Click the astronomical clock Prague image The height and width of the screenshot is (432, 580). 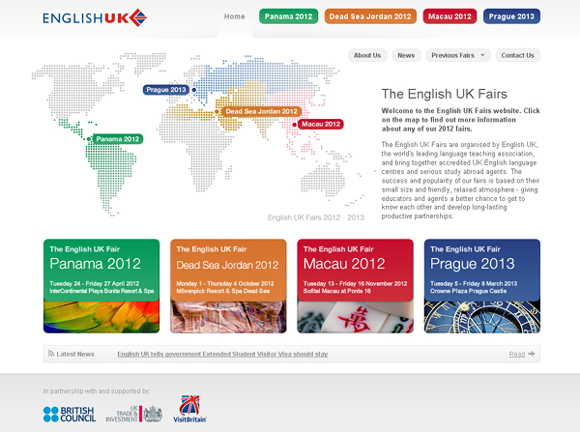point(482,317)
